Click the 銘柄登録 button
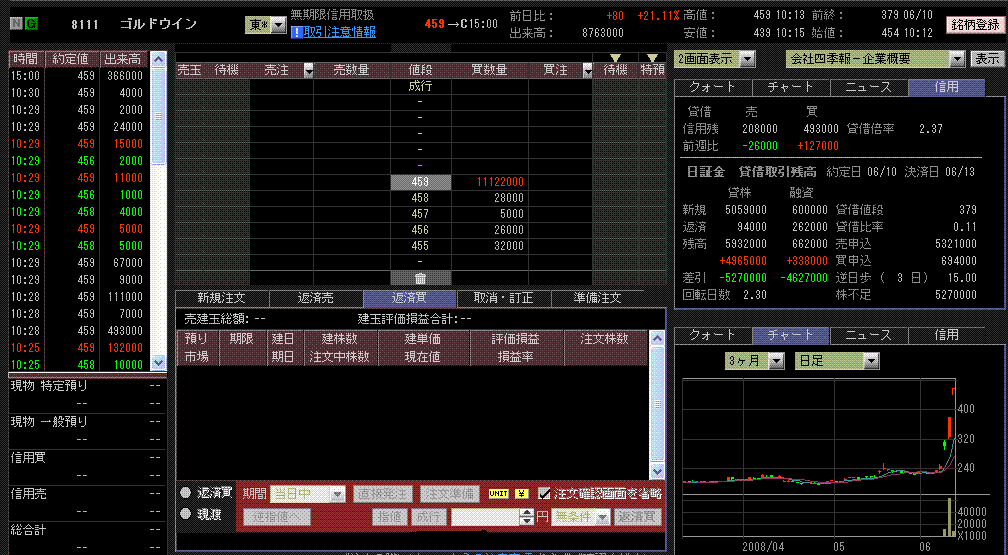The image size is (1008, 555). click(x=974, y=25)
